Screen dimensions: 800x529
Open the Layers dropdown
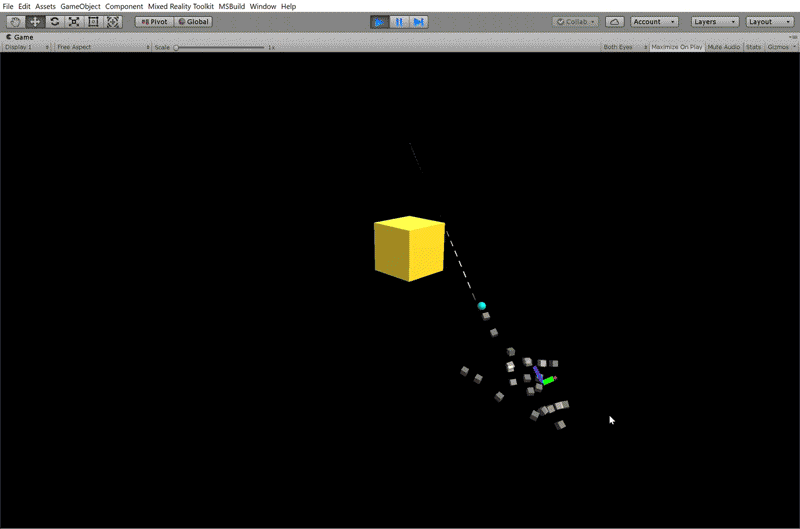click(x=715, y=21)
